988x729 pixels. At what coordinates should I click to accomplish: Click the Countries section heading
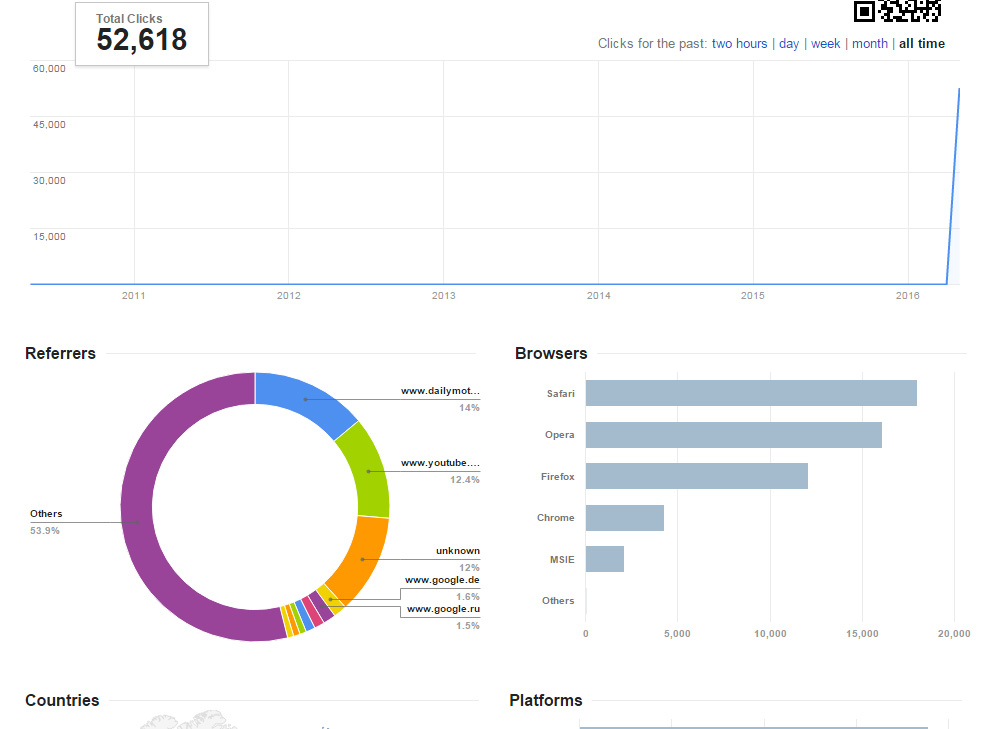[61, 700]
